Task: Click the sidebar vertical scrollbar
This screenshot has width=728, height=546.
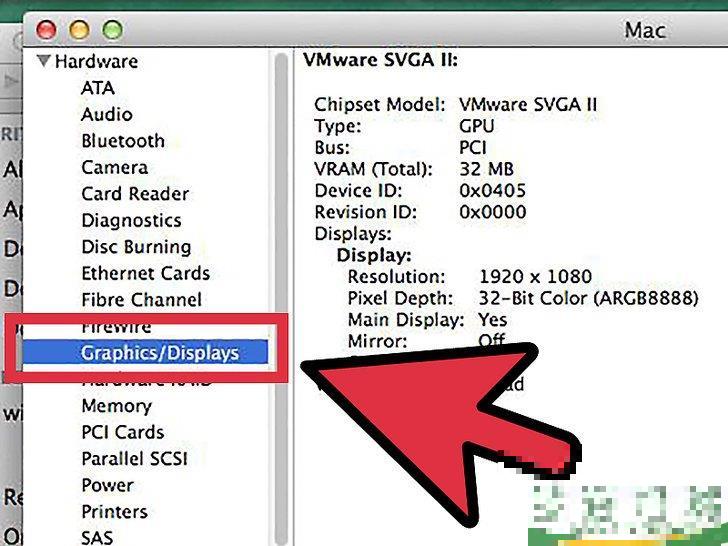Action: pyautogui.click(x=281, y=300)
